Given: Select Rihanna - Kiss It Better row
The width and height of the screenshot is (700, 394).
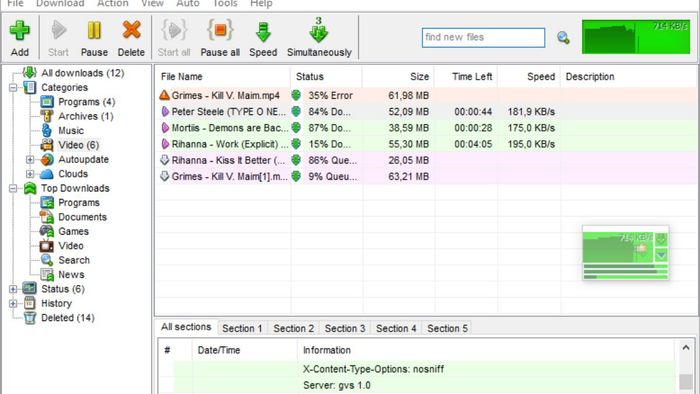Looking at the screenshot, I should [x=427, y=160].
